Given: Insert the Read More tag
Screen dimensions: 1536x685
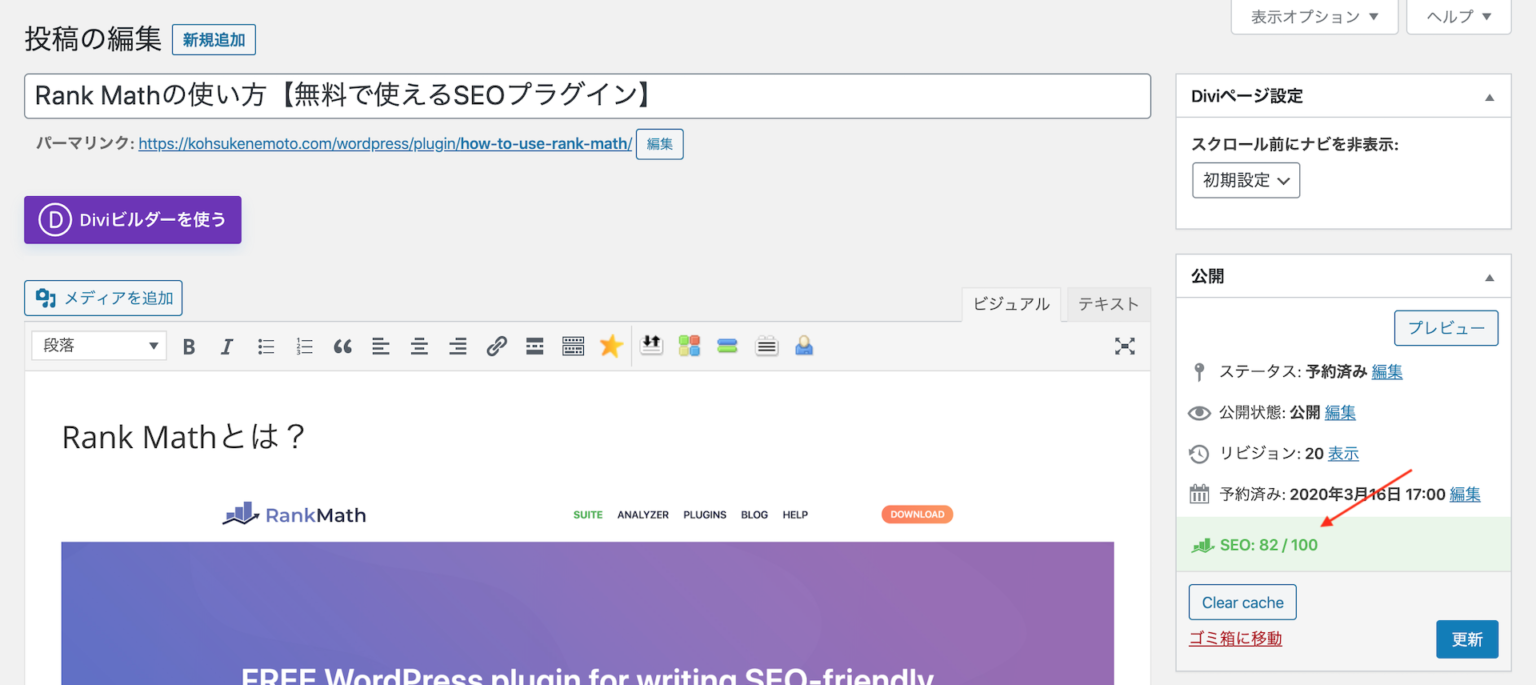Looking at the screenshot, I should [x=534, y=345].
